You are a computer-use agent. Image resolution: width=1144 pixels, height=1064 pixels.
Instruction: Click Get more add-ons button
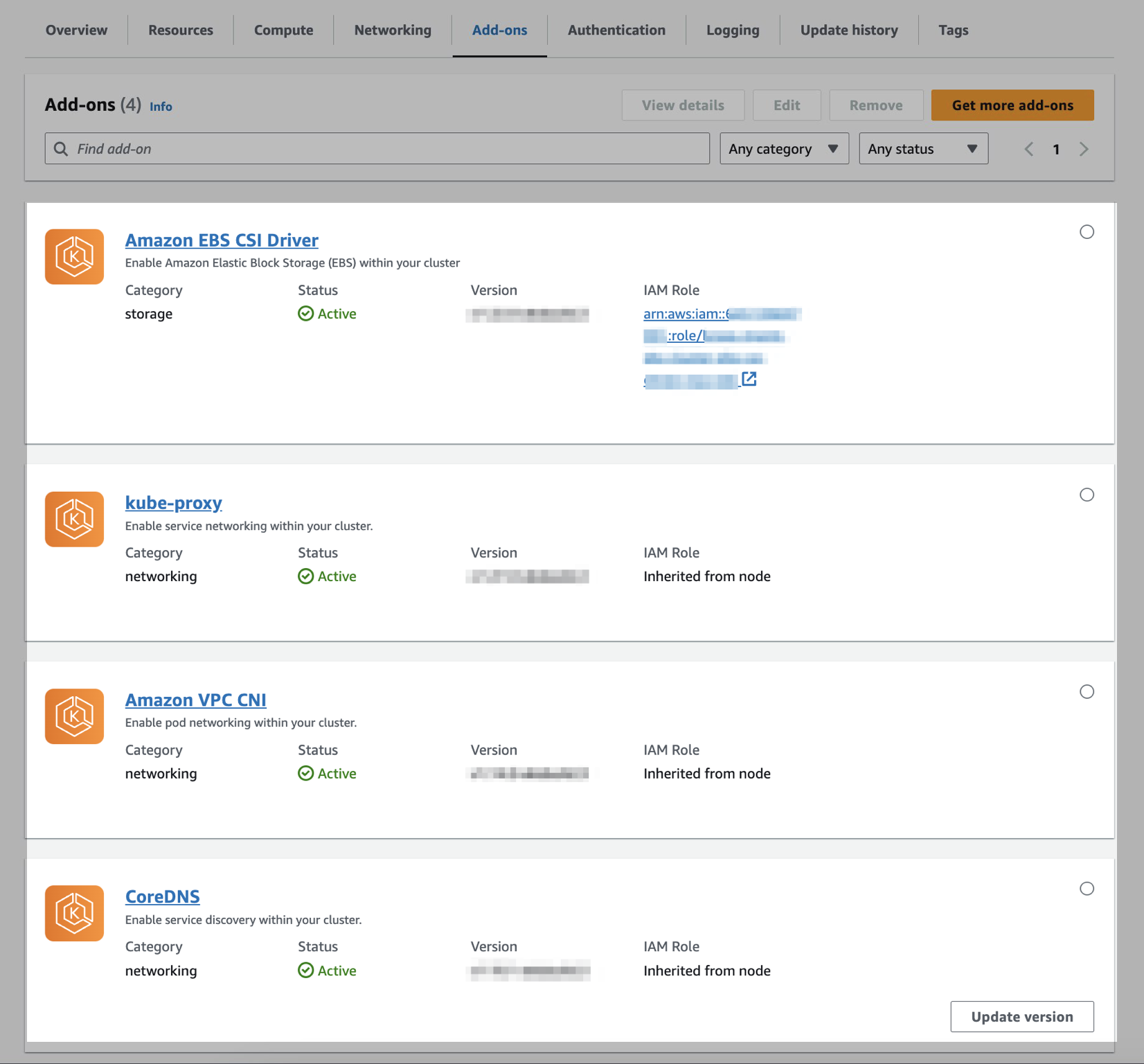[x=1012, y=105]
